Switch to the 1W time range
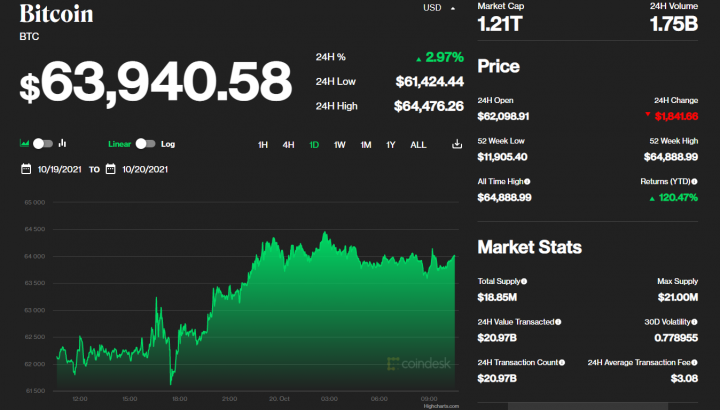The width and height of the screenshot is (720, 410). (x=340, y=145)
